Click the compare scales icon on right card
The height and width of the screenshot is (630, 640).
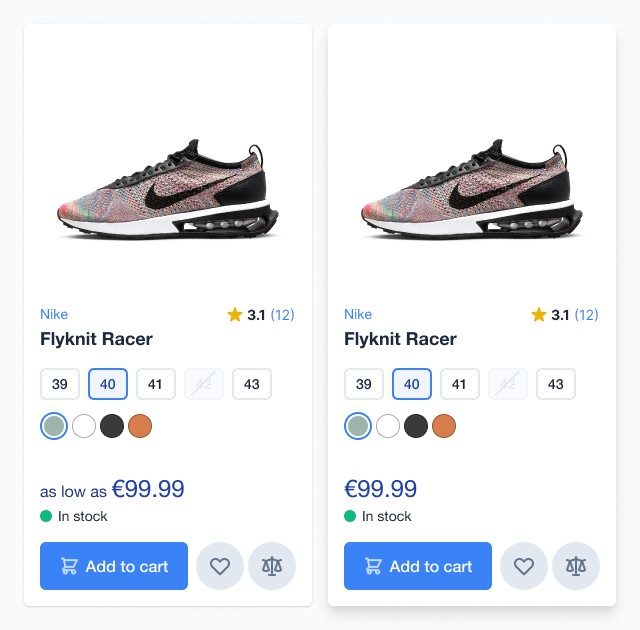tap(576, 566)
